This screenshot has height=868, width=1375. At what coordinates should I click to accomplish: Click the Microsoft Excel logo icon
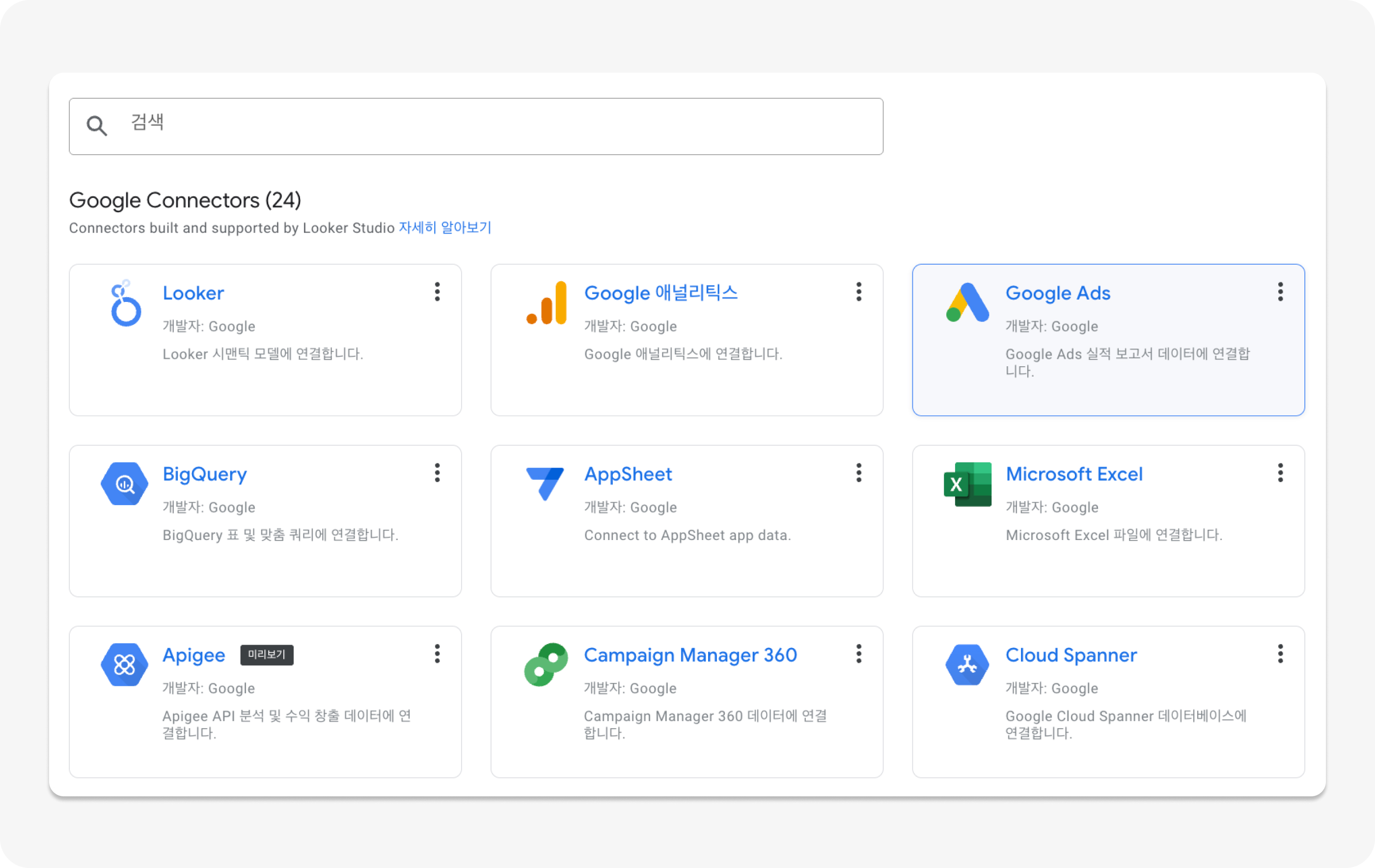tap(968, 484)
